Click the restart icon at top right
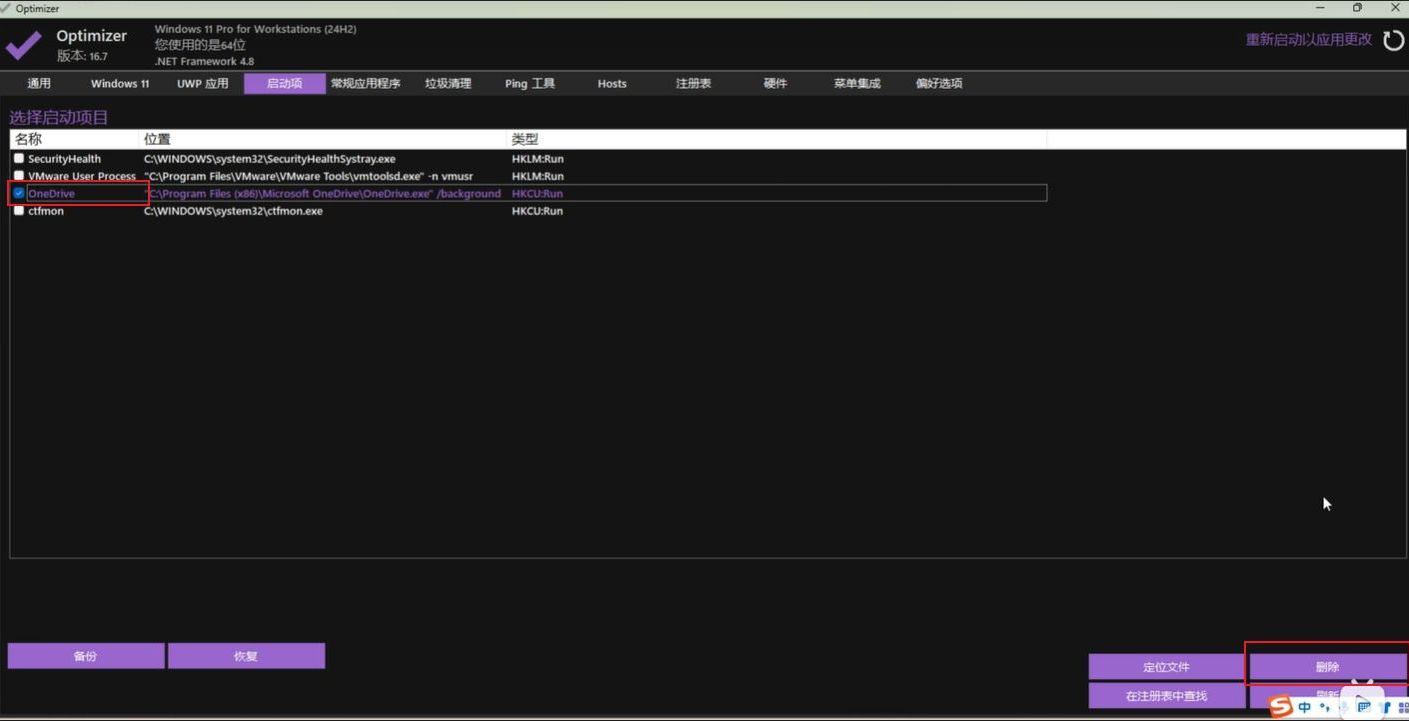Image resolution: width=1409 pixels, height=721 pixels. pyautogui.click(x=1393, y=40)
